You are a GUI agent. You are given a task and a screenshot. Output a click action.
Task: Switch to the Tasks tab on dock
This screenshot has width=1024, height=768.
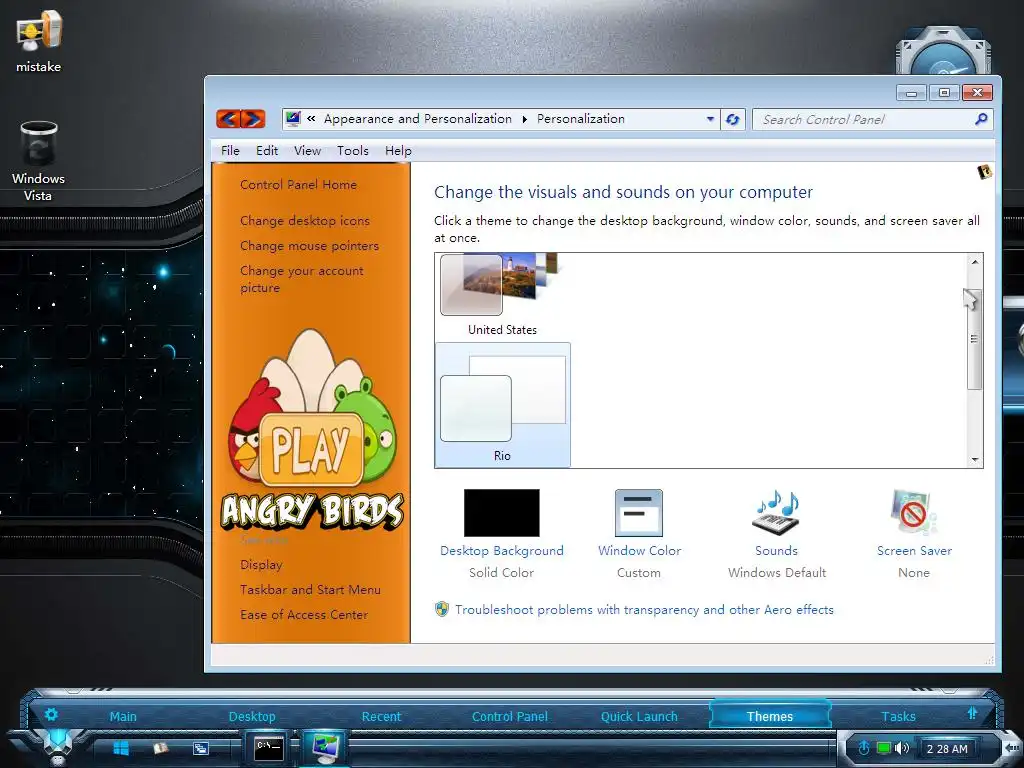899,716
